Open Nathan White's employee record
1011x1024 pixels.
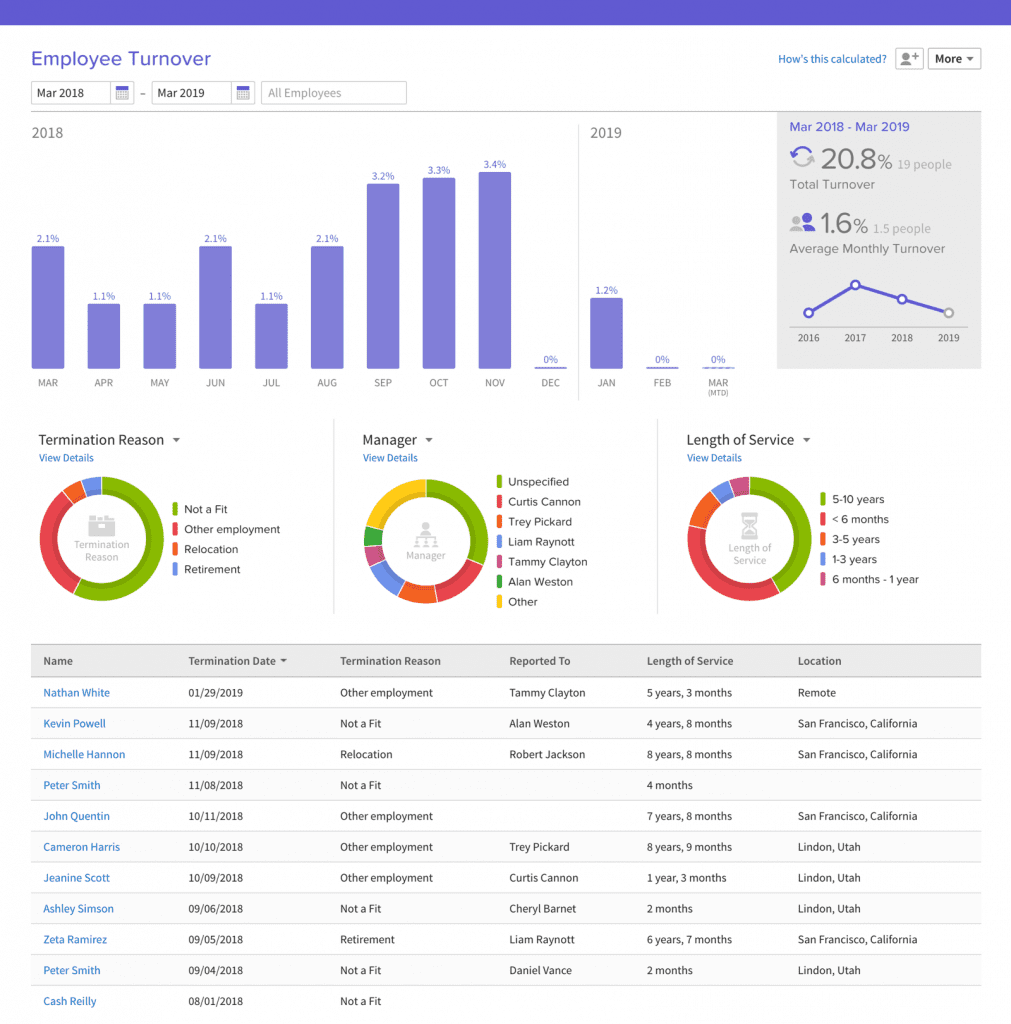(76, 692)
